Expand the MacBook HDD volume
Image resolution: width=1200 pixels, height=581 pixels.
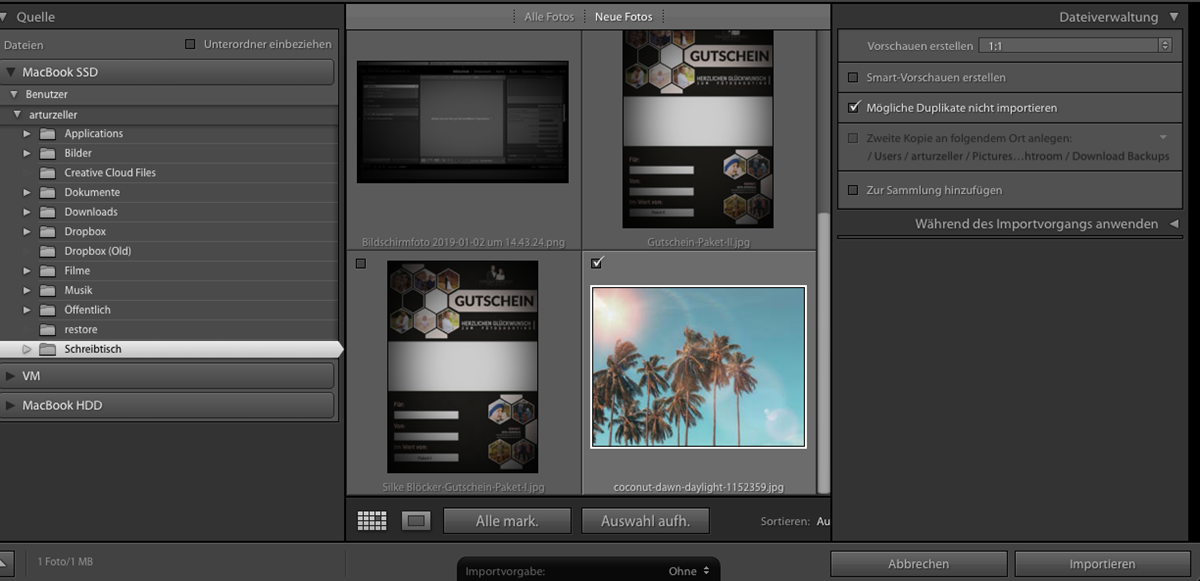(x=11, y=405)
